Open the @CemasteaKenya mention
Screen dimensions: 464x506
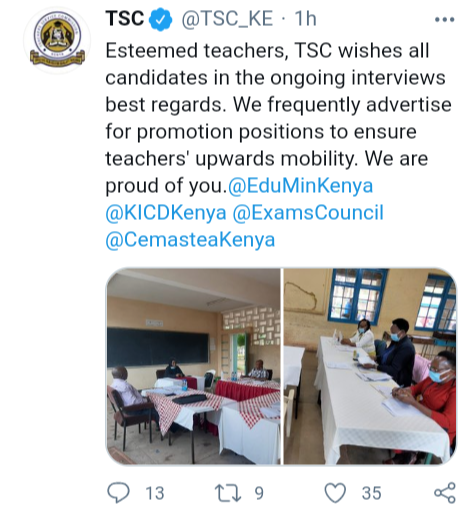(x=190, y=240)
